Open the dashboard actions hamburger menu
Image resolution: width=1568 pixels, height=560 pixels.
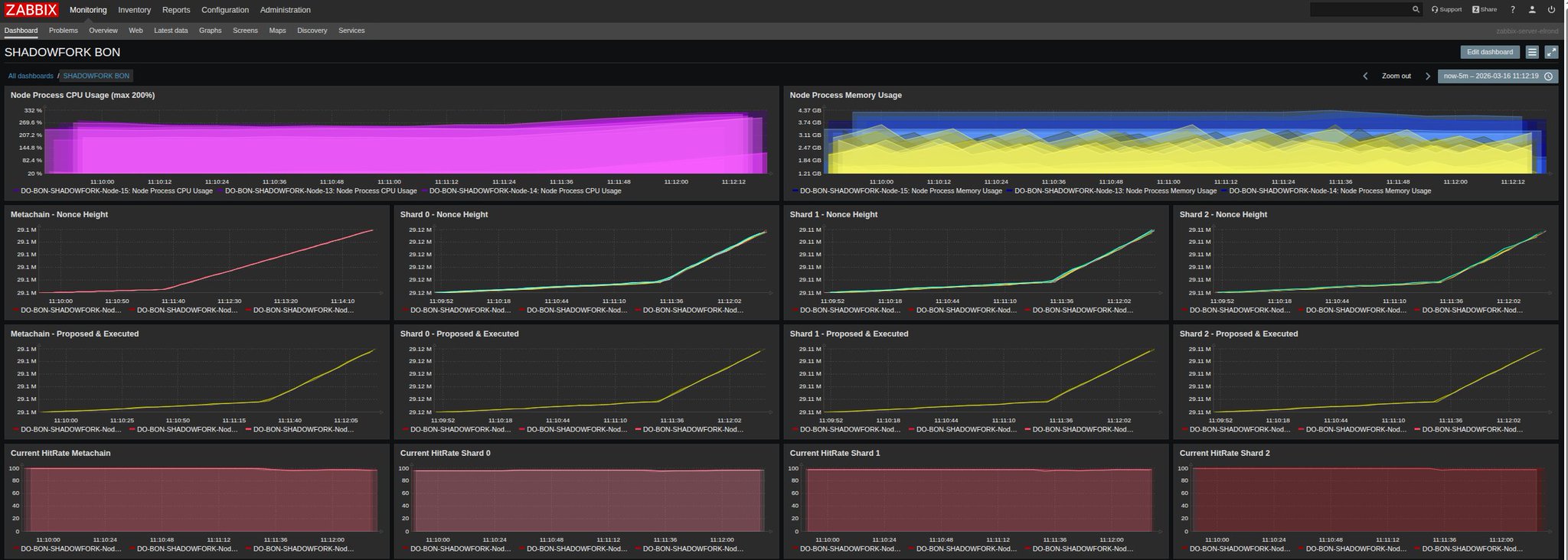click(x=1532, y=52)
